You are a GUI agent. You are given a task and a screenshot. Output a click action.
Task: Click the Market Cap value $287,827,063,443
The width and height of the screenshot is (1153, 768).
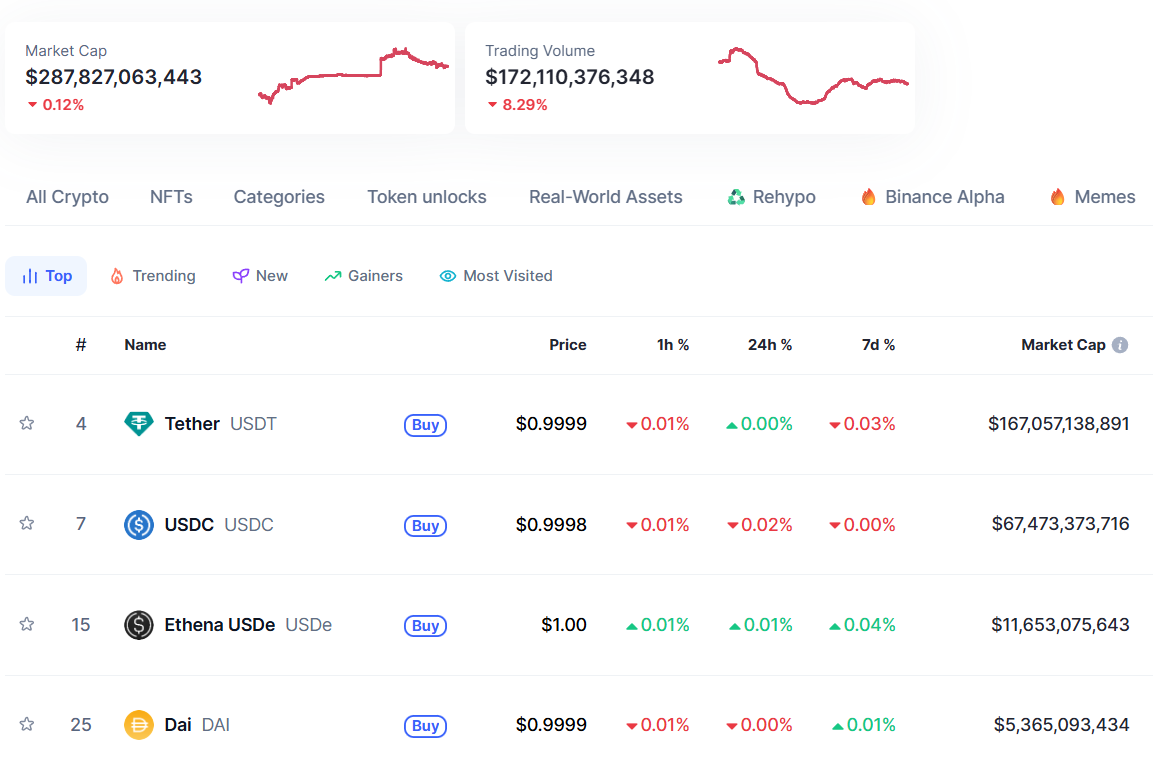[113, 77]
